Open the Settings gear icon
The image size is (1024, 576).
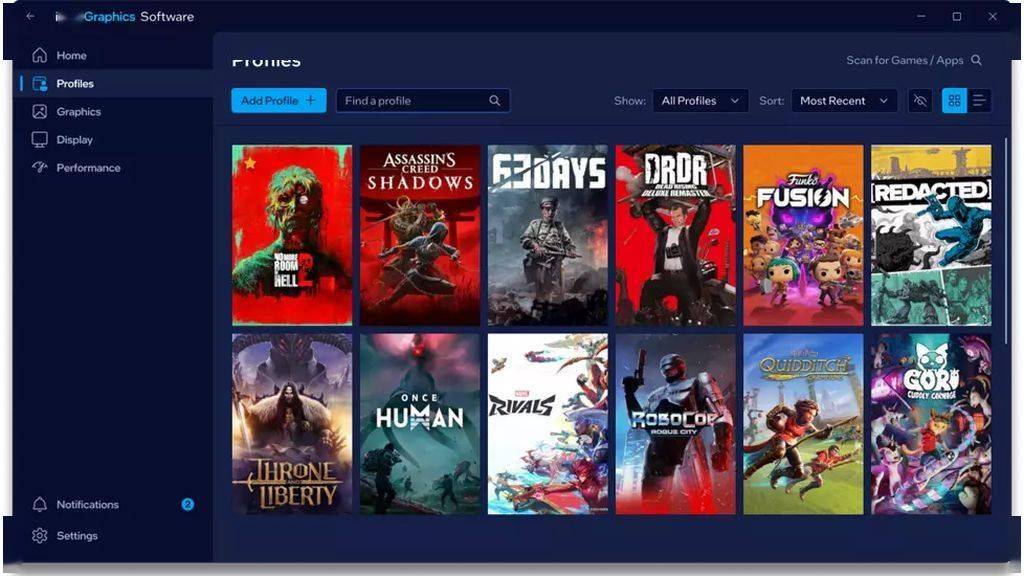pos(40,536)
